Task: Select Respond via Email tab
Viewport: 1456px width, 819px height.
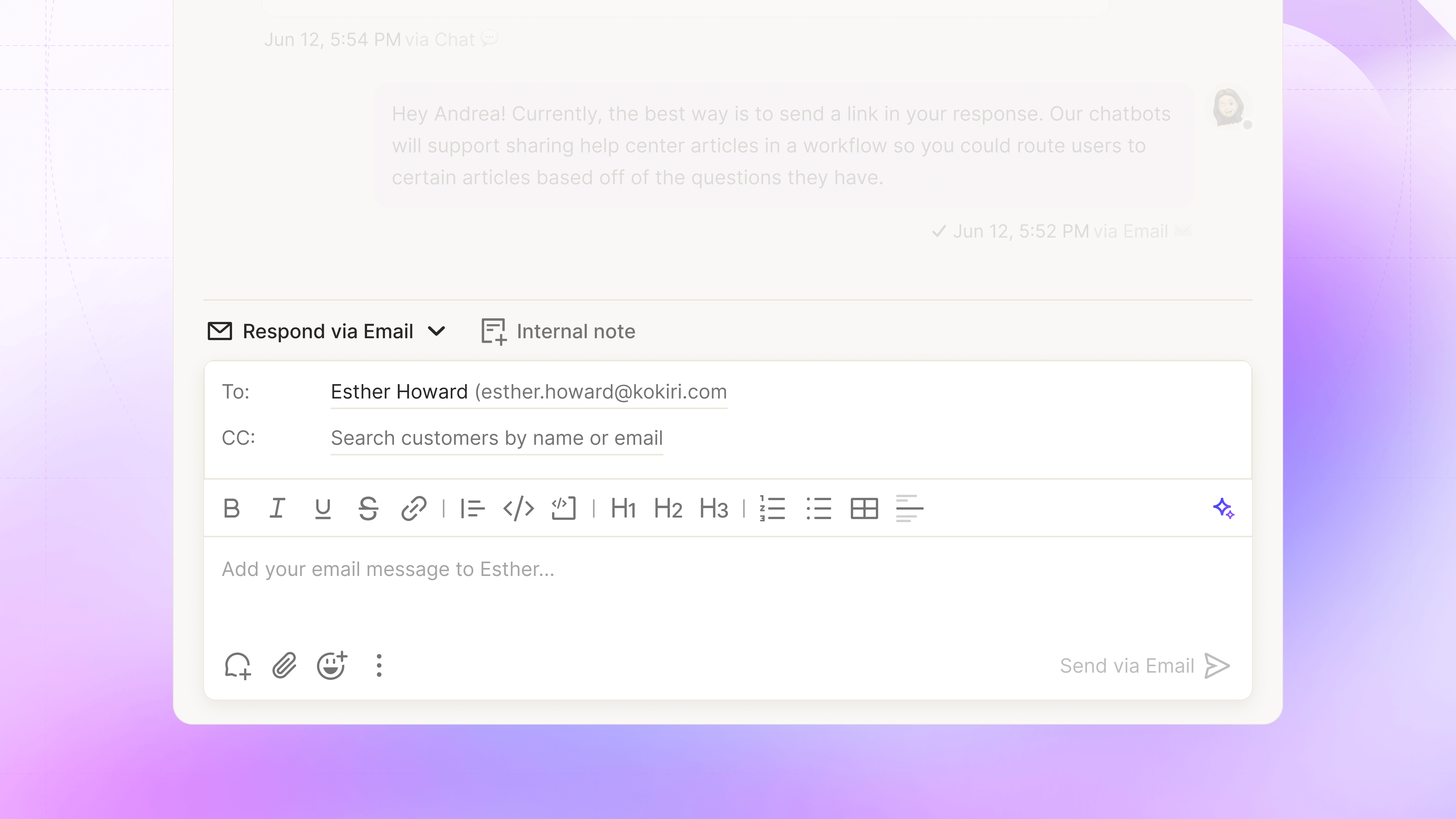Action: 327,331
